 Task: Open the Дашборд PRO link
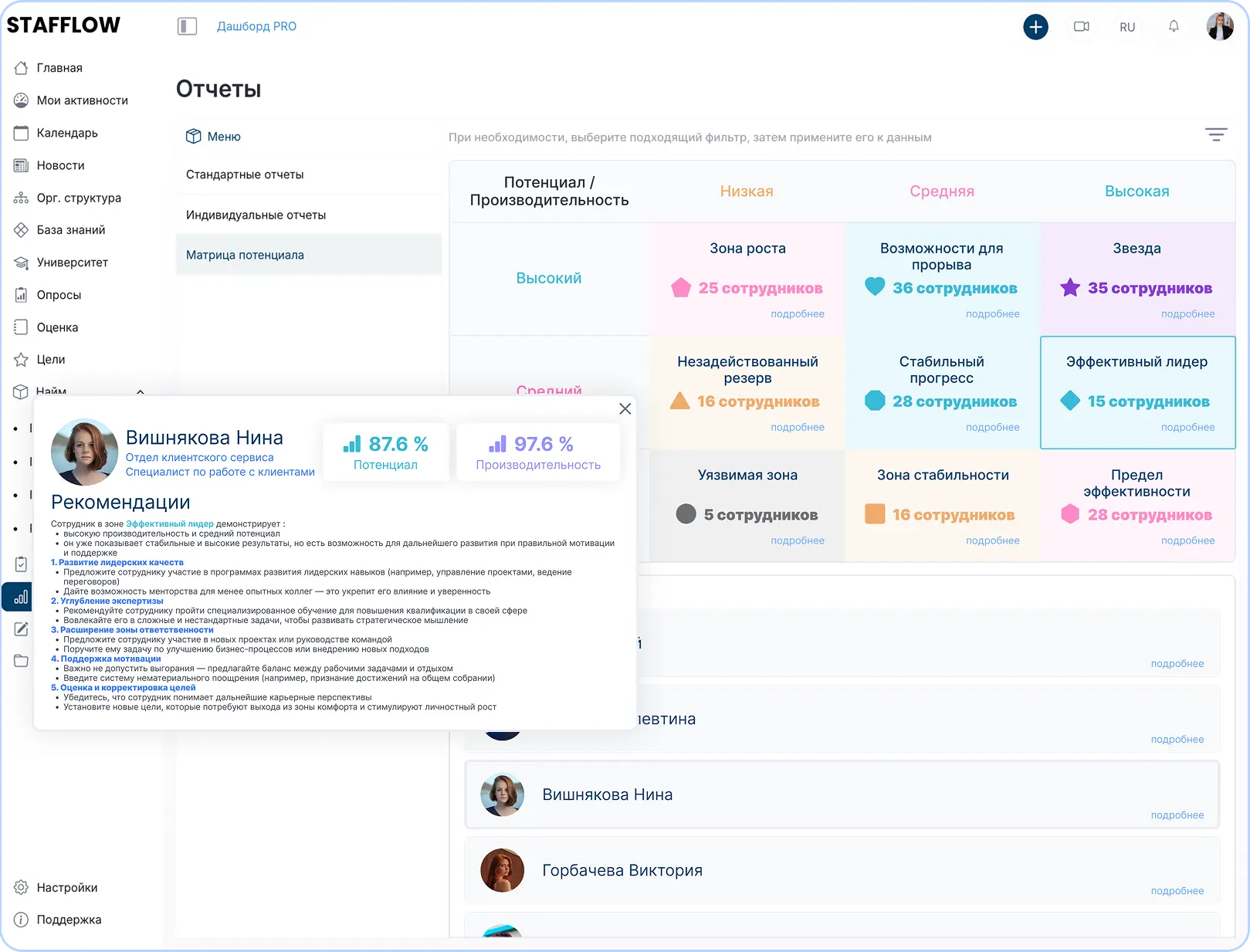[x=256, y=26]
